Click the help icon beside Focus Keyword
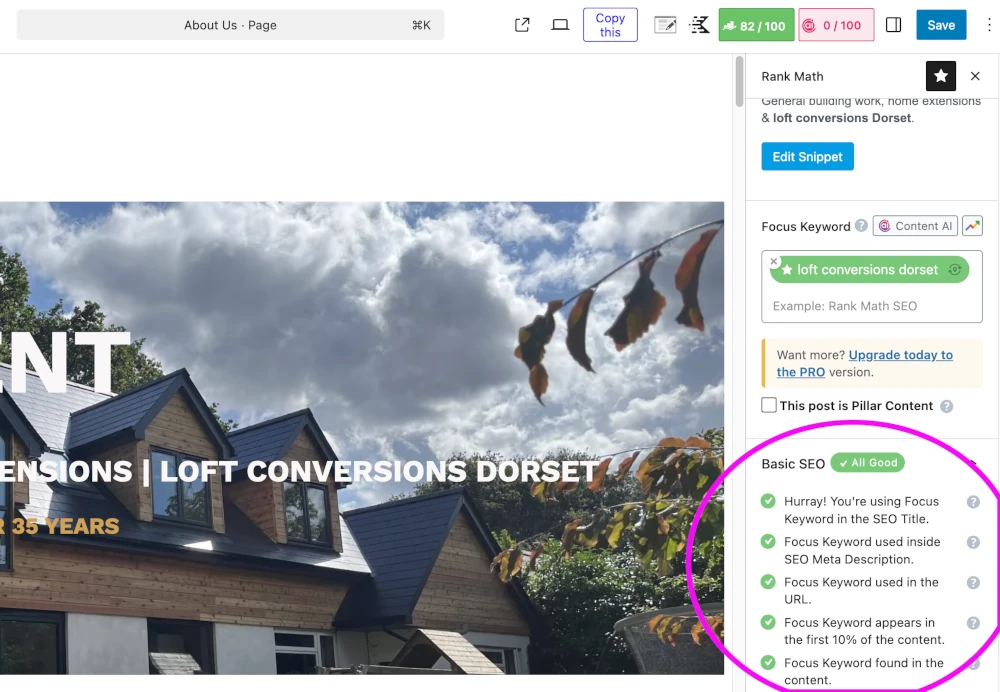Viewport: 1000px width, 692px height. [862, 226]
